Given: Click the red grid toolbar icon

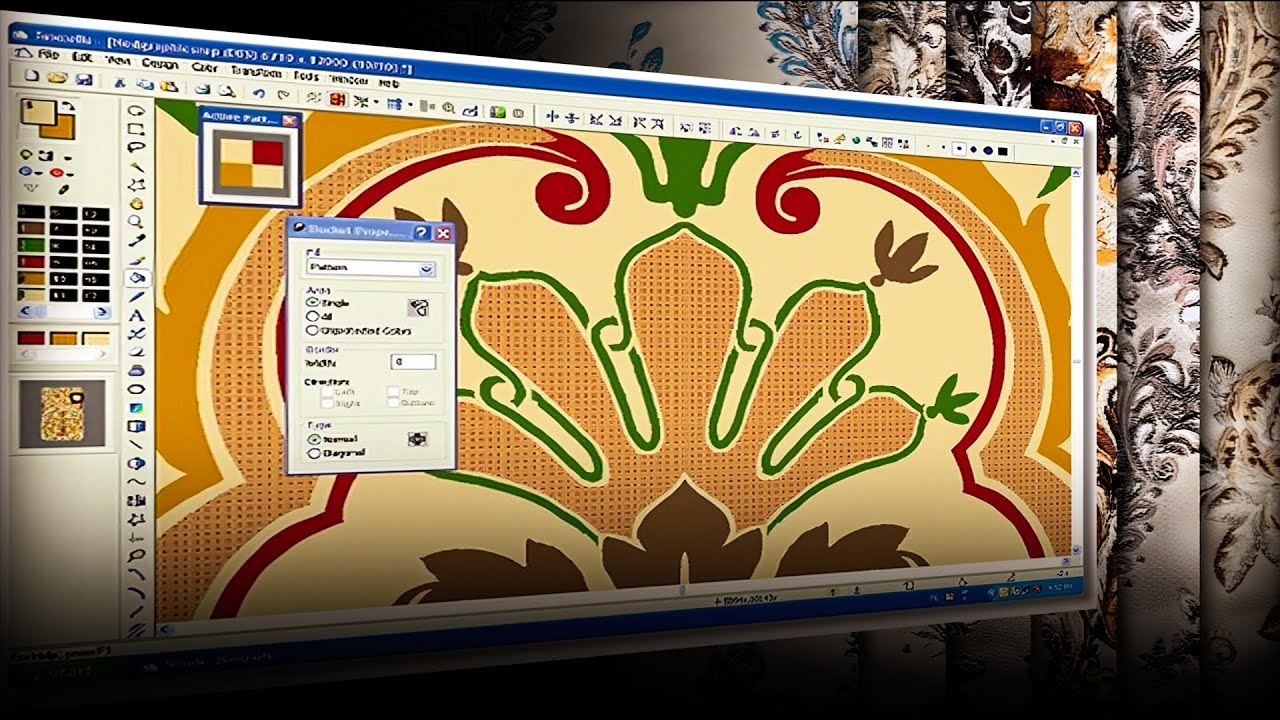Looking at the screenshot, I should tap(337, 100).
